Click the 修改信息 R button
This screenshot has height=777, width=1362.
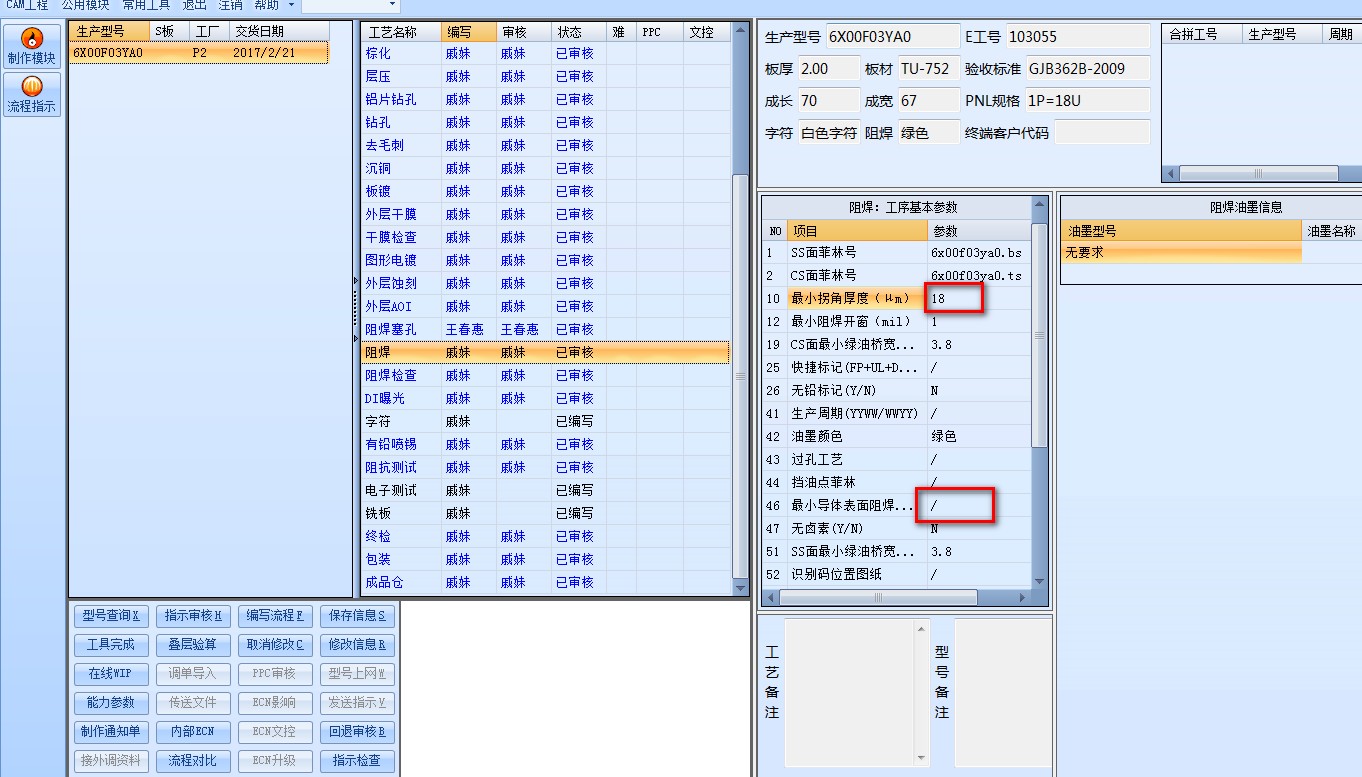[357, 645]
